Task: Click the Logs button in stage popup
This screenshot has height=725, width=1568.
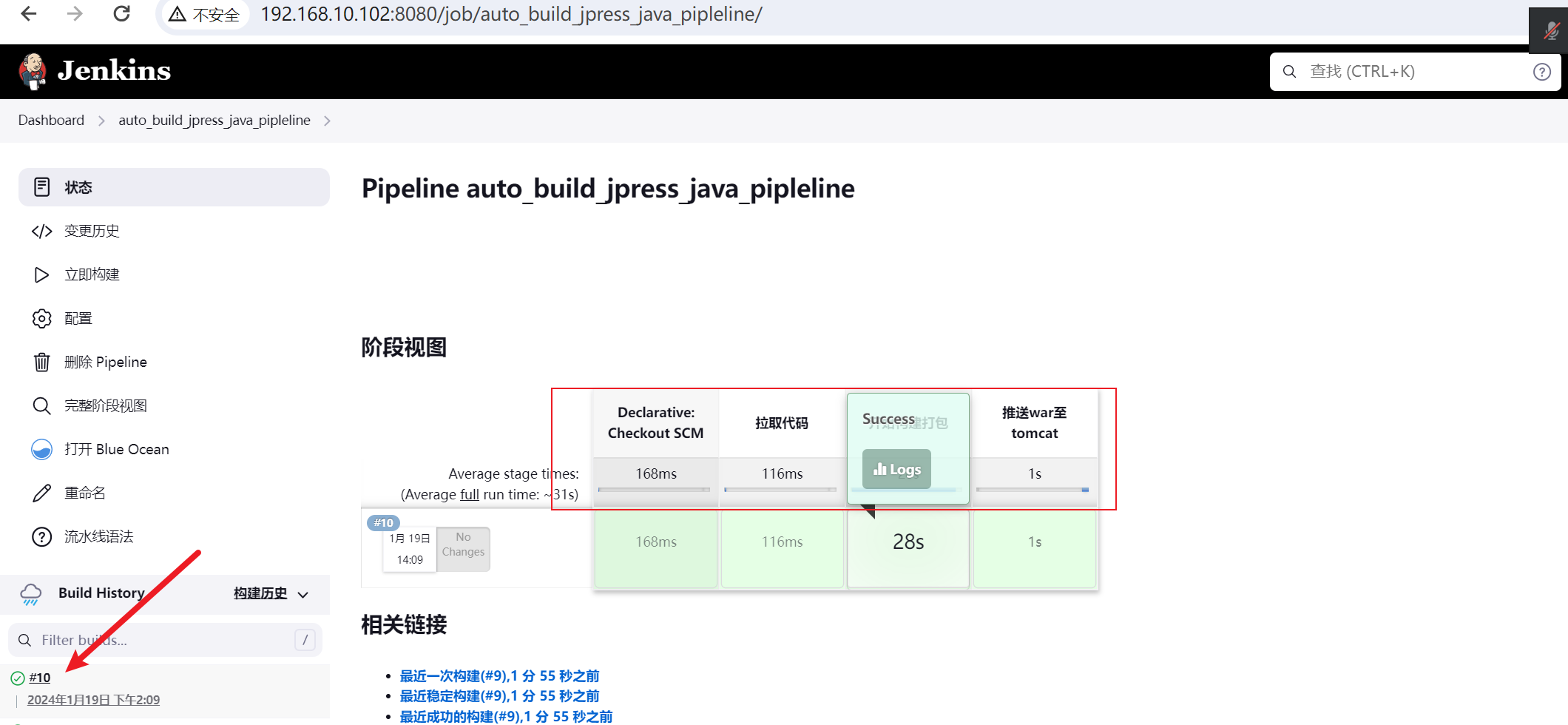Action: pyautogui.click(x=896, y=469)
